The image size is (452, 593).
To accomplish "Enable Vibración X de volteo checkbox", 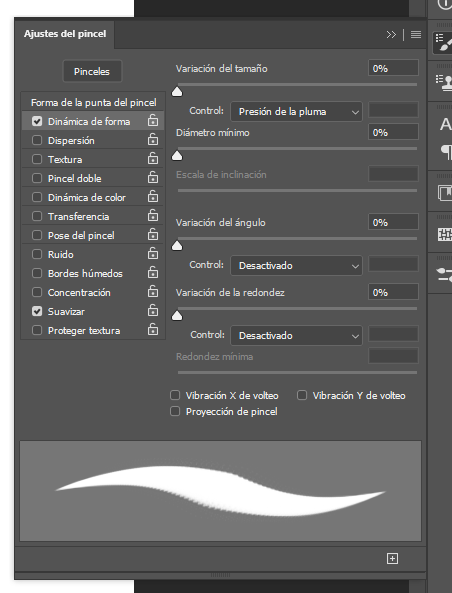I will point(175,395).
